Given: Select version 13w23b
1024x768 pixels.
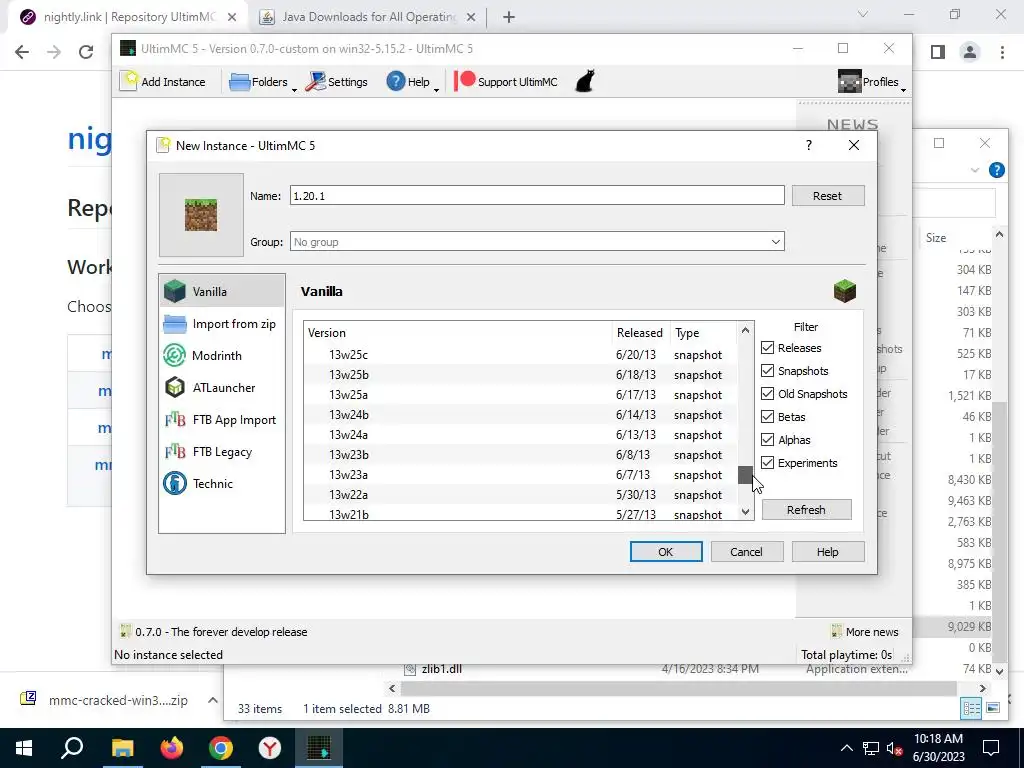Looking at the screenshot, I should tap(520, 455).
